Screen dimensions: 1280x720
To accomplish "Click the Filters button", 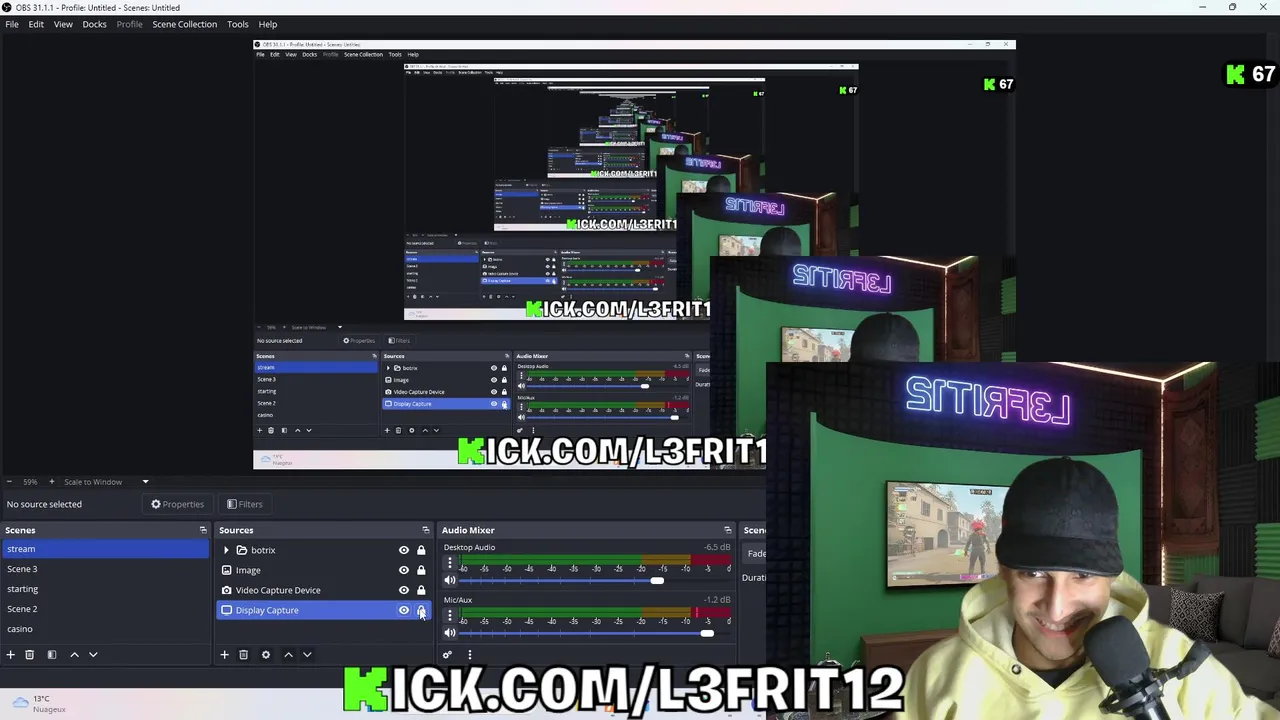I will tap(244, 504).
